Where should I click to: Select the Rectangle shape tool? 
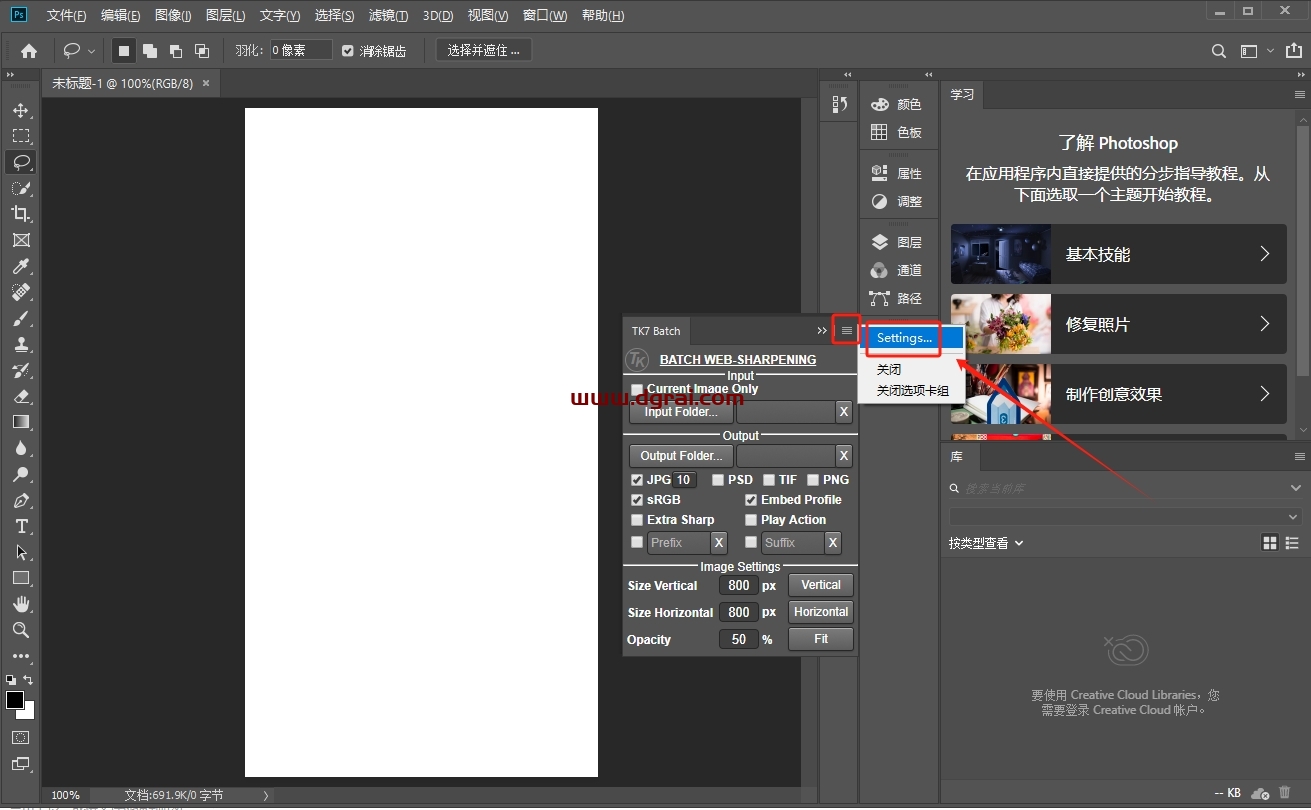pos(21,578)
